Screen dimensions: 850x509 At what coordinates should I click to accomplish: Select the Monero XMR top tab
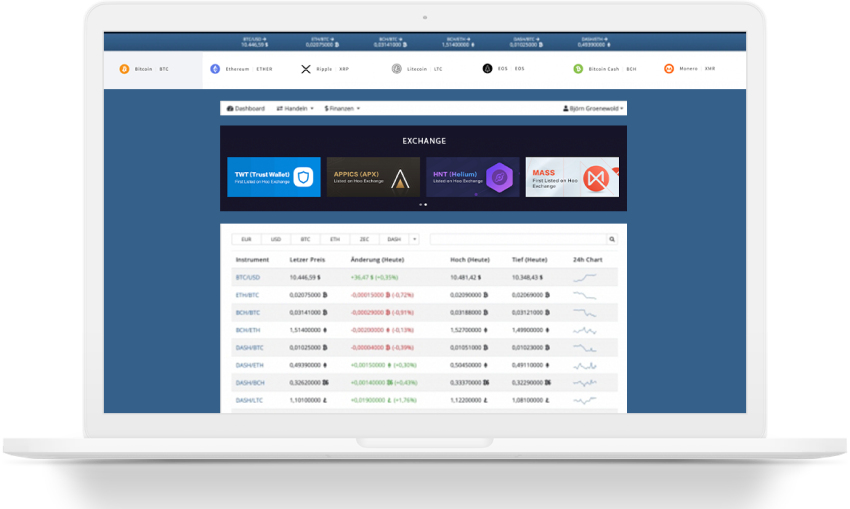click(690, 68)
